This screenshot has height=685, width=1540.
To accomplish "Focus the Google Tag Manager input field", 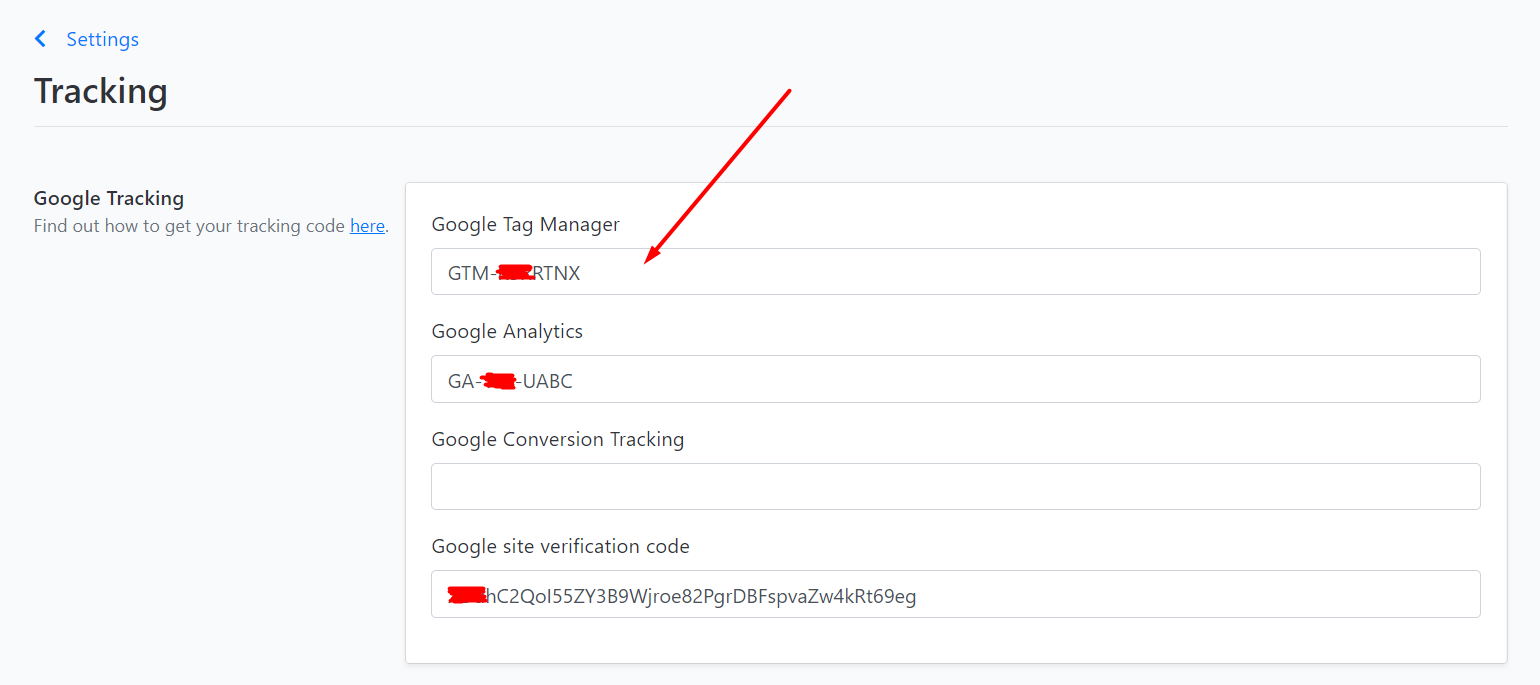I will coord(955,272).
